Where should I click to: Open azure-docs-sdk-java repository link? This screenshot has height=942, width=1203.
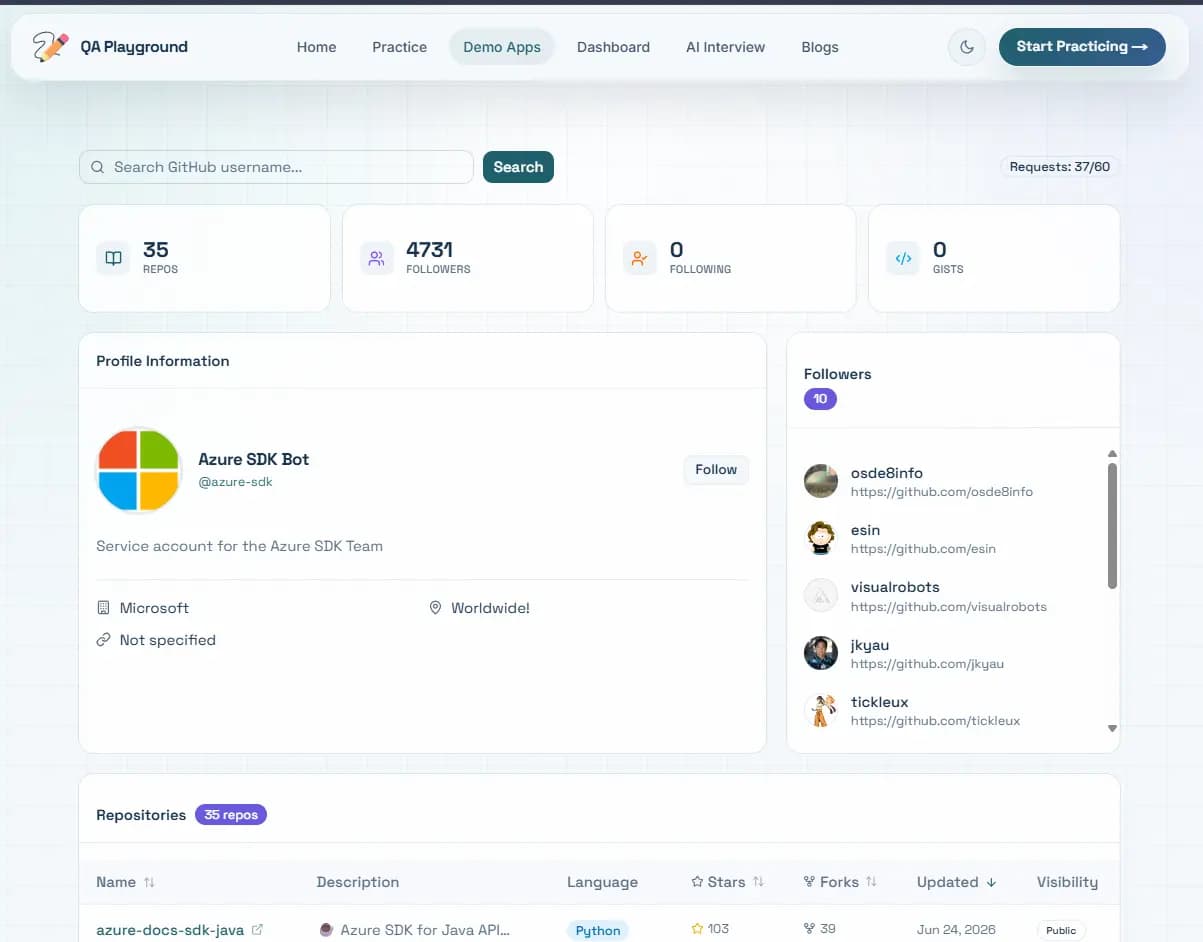(170, 930)
